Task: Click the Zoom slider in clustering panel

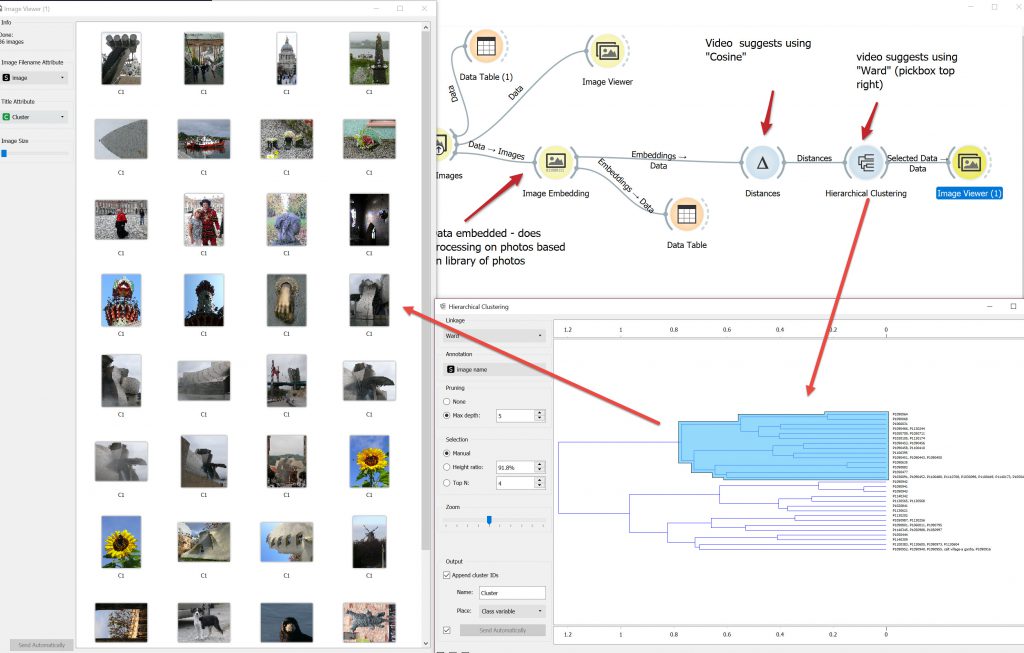Action: (489, 521)
